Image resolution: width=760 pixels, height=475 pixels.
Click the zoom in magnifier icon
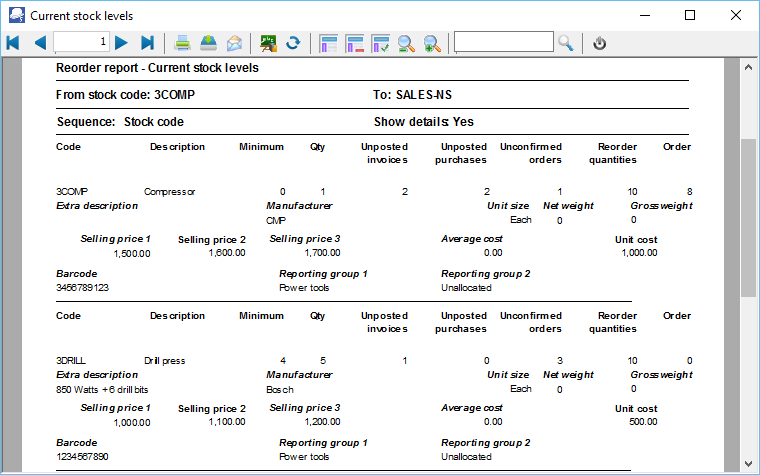coord(432,43)
